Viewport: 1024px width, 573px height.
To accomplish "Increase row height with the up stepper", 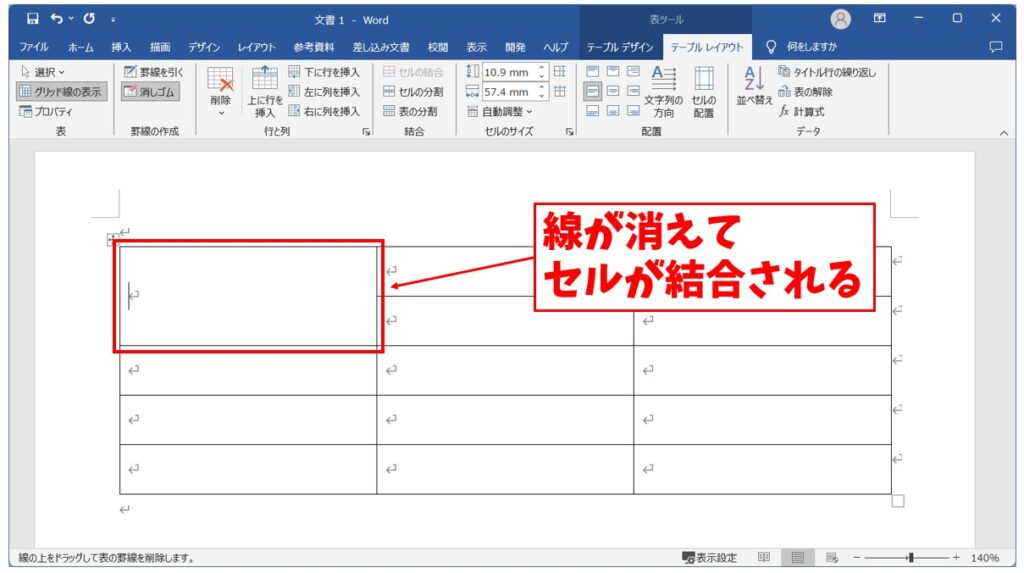I will pos(541,68).
